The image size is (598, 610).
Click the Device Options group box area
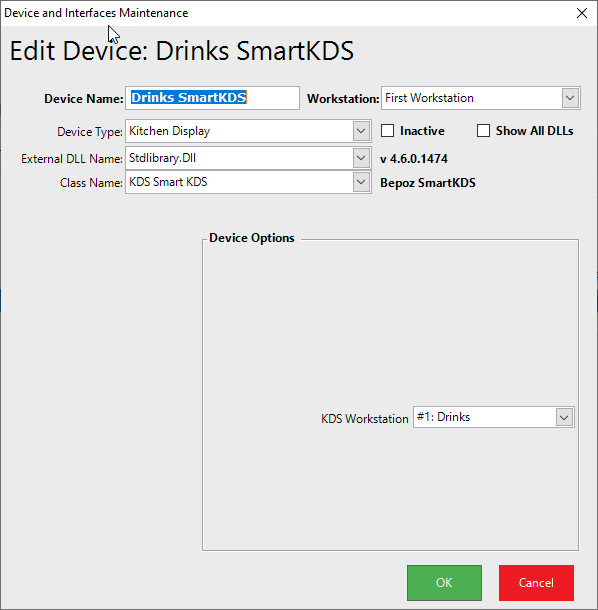click(390, 395)
